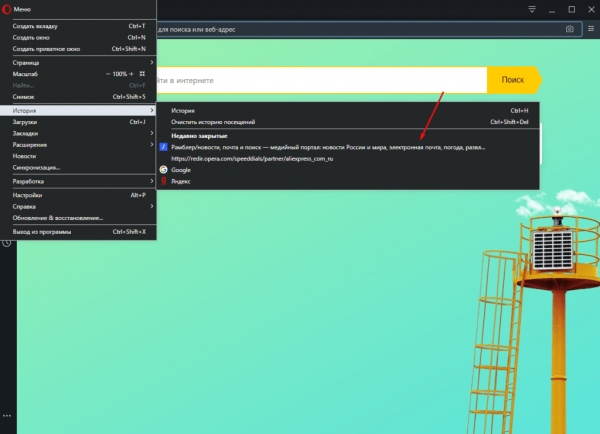Click the Google favicon in recently closed list
The width and height of the screenshot is (600, 434).
163,170
